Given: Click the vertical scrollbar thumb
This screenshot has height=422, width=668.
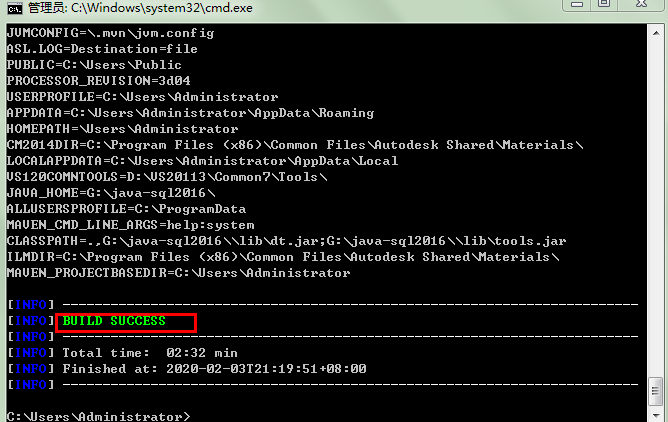Looking at the screenshot, I should 656,391.
